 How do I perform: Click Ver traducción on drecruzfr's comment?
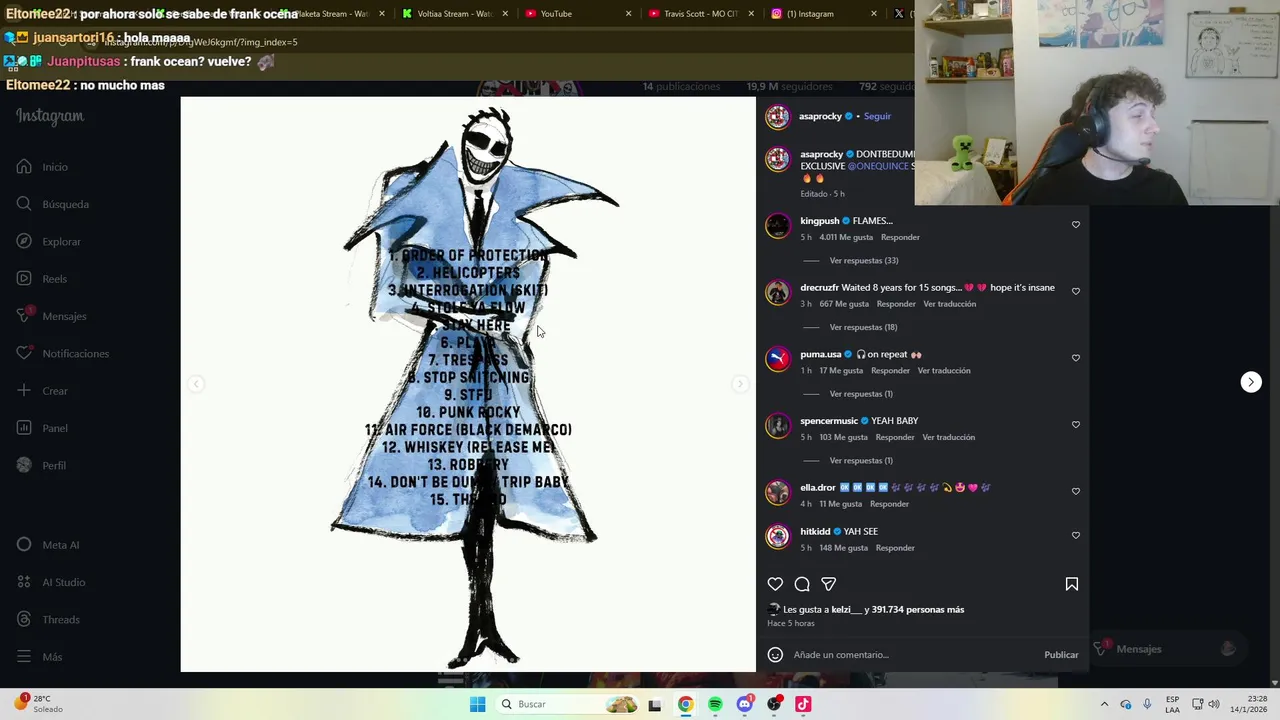pos(949,304)
